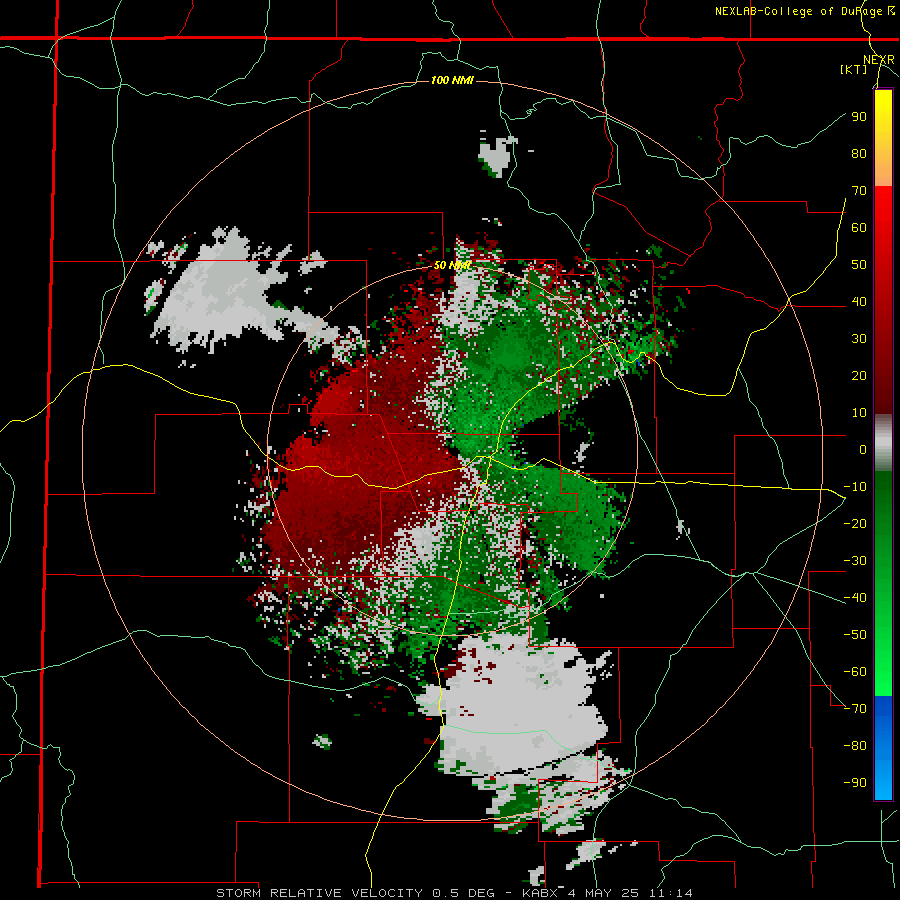The width and height of the screenshot is (900, 900).
Task: Click the '90' value on velocity scale
Action: (859, 117)
